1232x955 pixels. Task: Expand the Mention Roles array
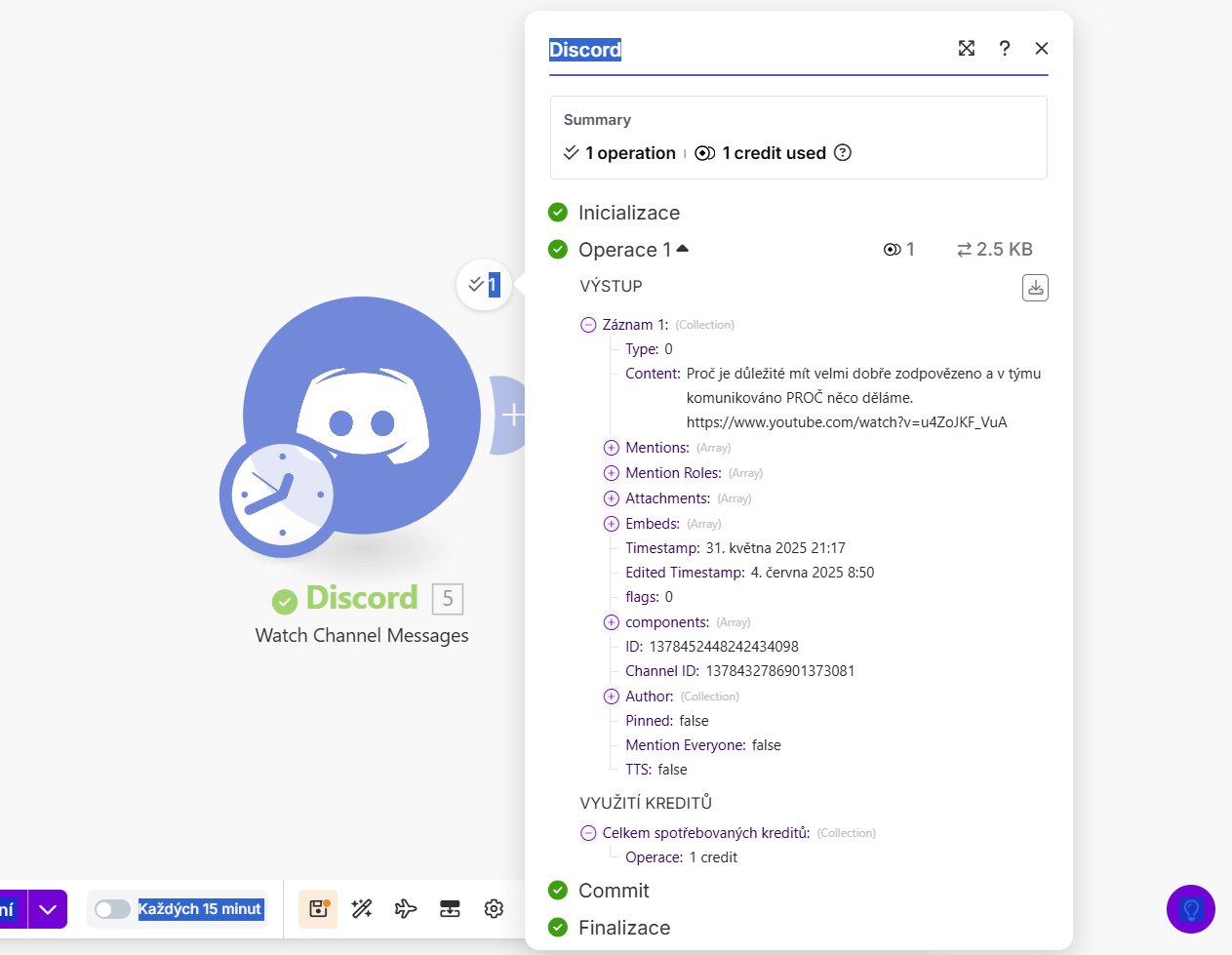[612, 473]
